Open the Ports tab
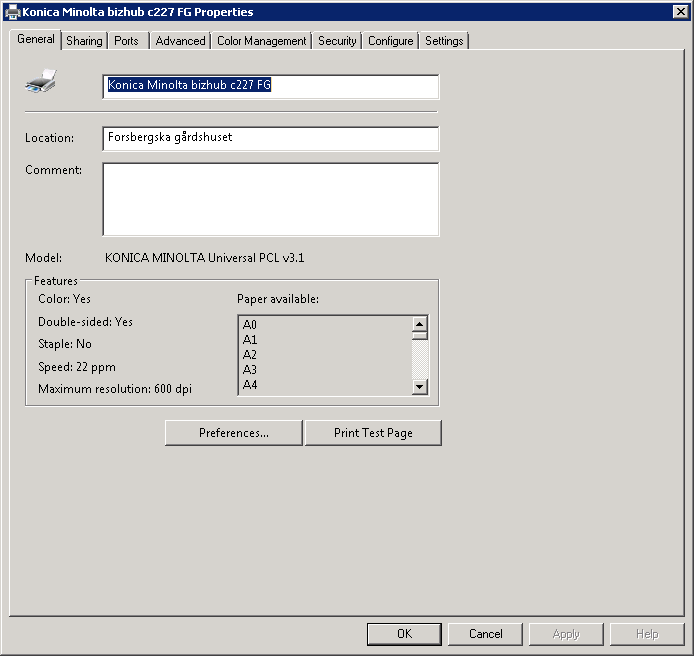 coord(127,41)
